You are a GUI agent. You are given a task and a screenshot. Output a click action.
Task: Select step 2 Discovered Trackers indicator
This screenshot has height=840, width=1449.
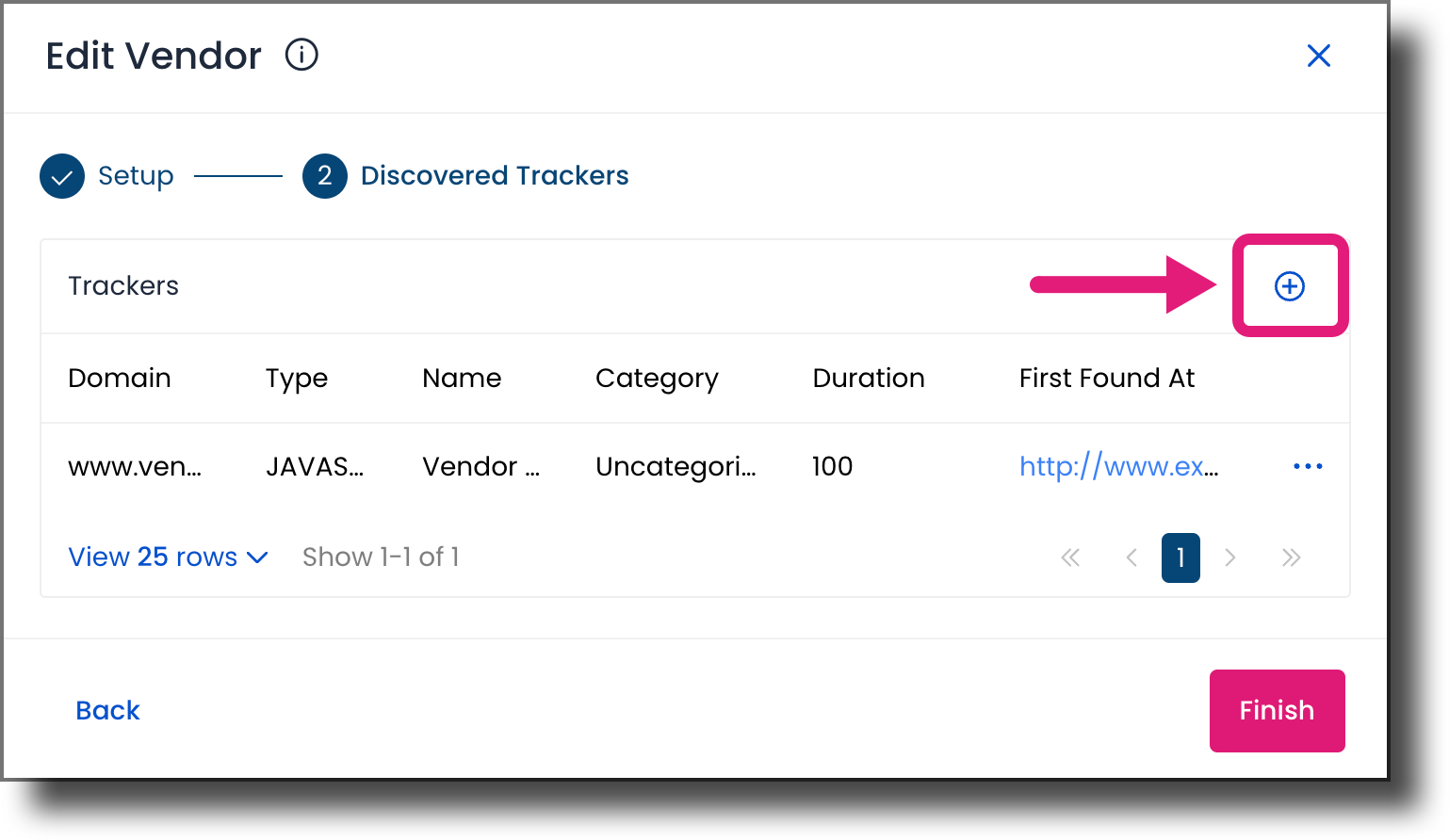(324, 176)
